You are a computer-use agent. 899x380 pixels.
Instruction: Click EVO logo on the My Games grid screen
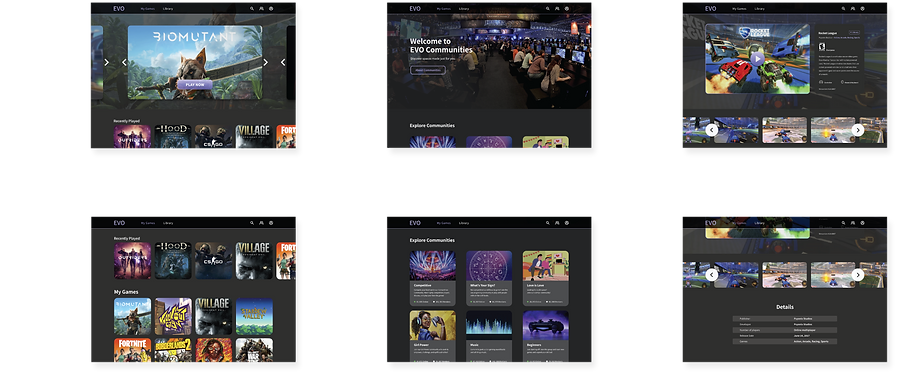tap(119, 223)
